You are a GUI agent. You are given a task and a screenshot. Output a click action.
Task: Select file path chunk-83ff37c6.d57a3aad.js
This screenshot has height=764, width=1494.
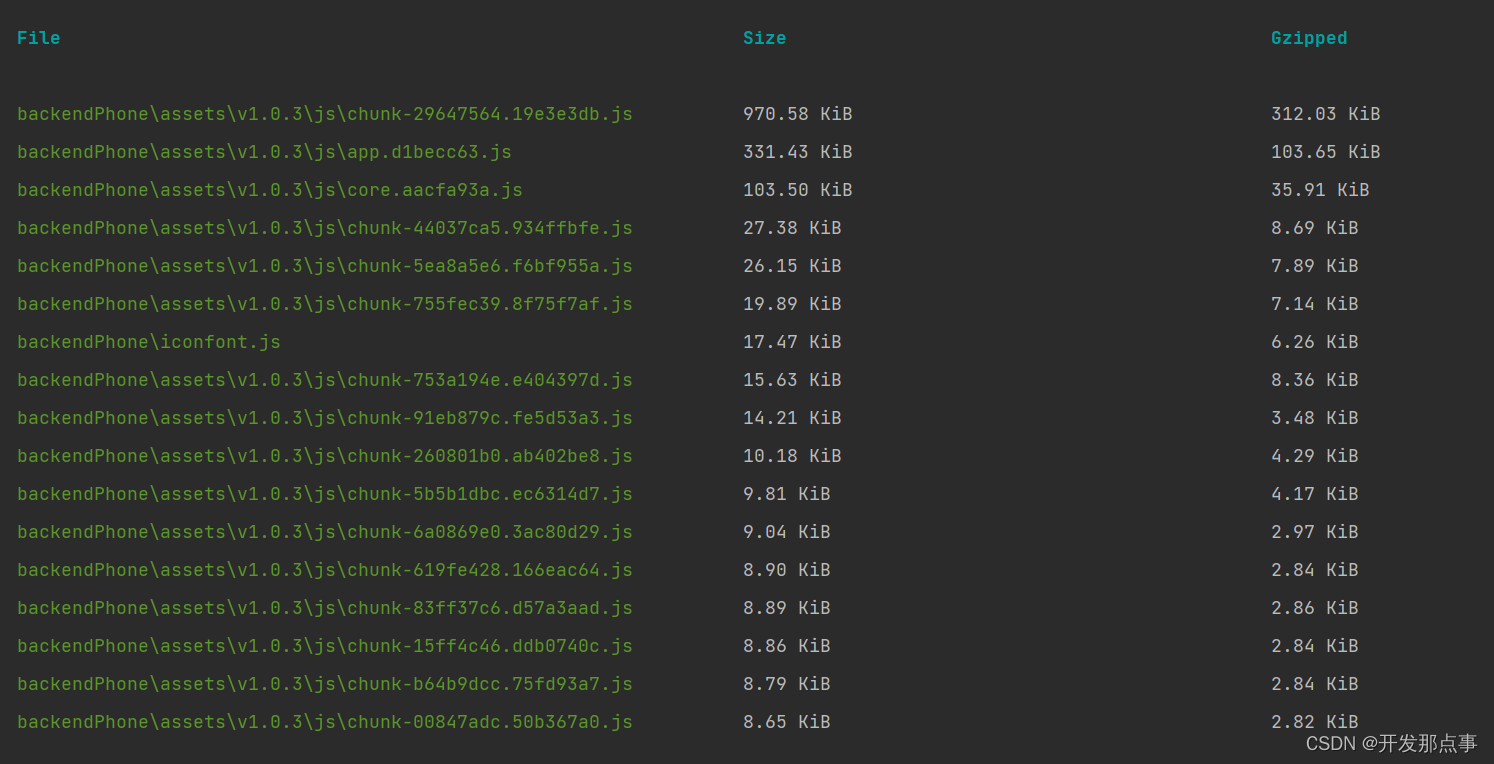coord(325,608)
